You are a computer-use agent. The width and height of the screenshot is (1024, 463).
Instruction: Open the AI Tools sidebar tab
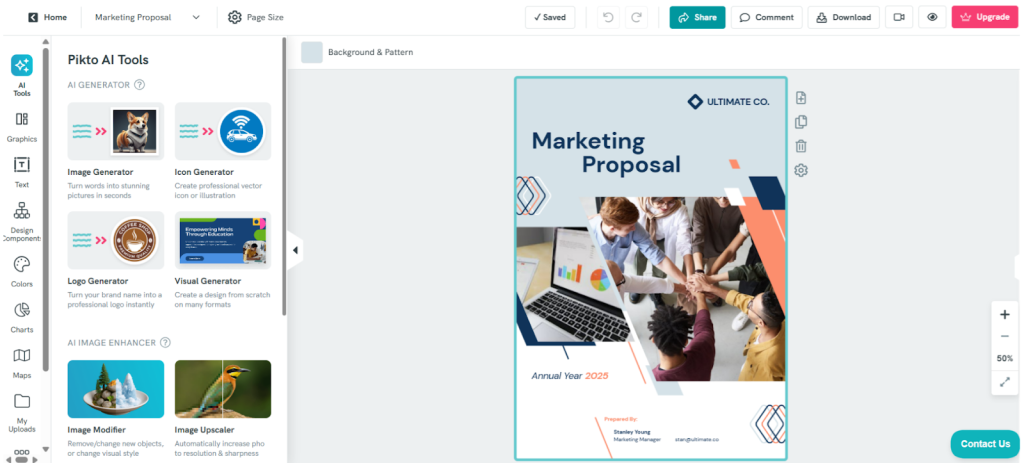pyautogui.click(x=22, y=75)
